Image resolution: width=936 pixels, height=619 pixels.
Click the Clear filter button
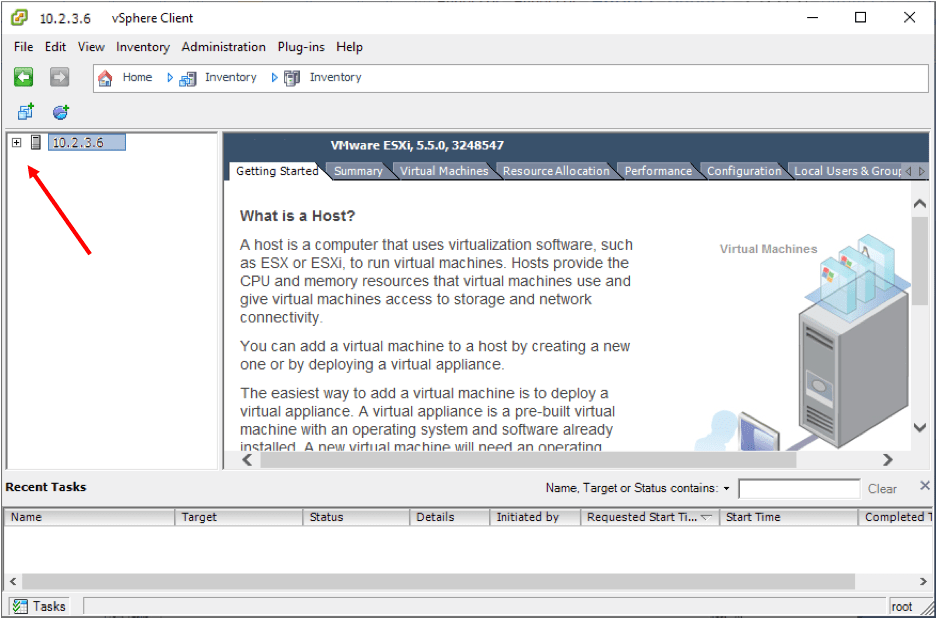pyautogui.click(x=882, y=489)
